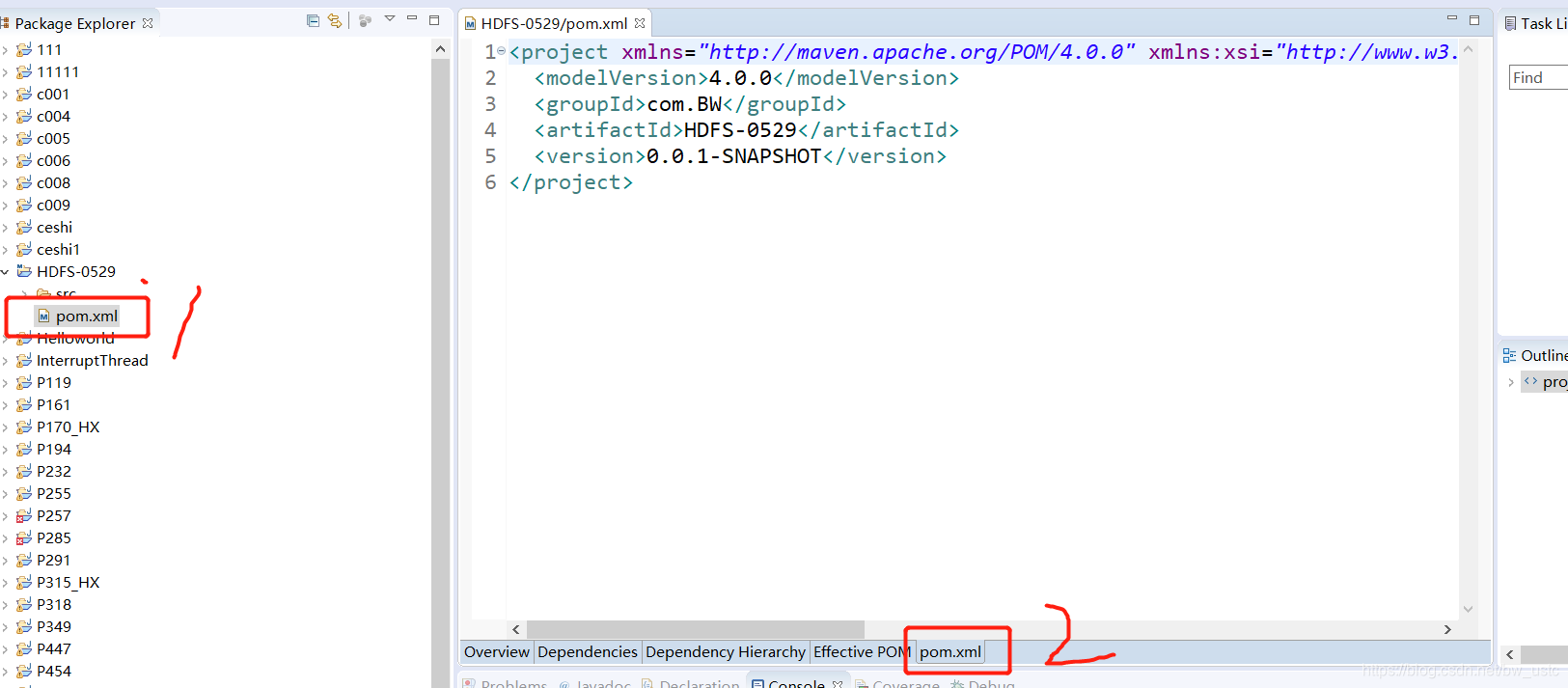The width and height of the screenshot is (1568, 688).
Task: Click the Find field in Task List
Action: tap(1539, 77)
